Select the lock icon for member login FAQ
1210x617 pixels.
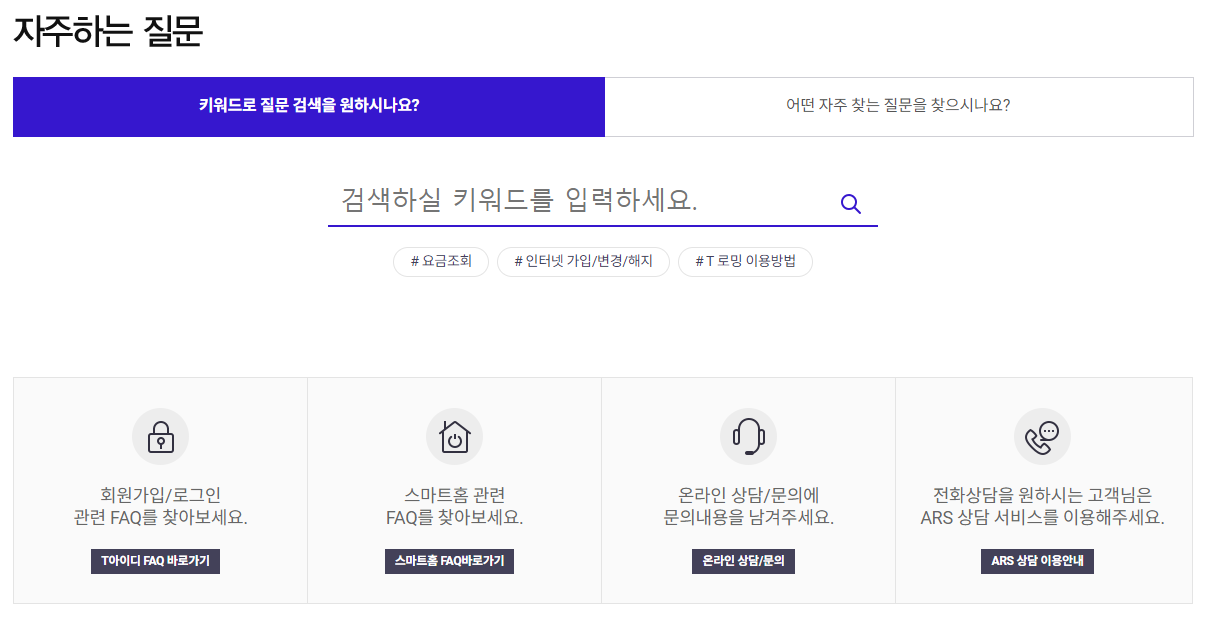pos(161,436)
